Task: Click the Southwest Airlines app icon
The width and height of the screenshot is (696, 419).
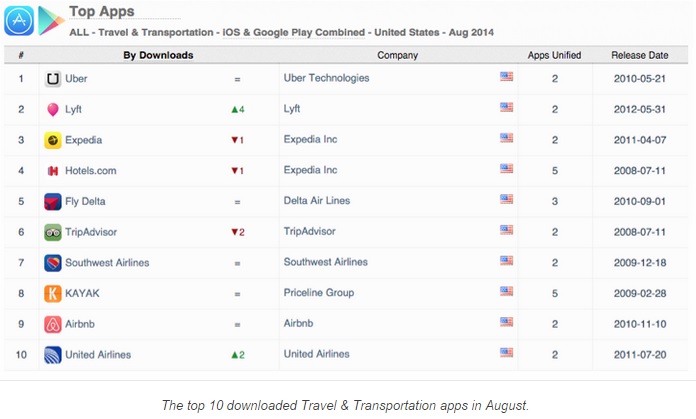Action: tap(53, 263)
